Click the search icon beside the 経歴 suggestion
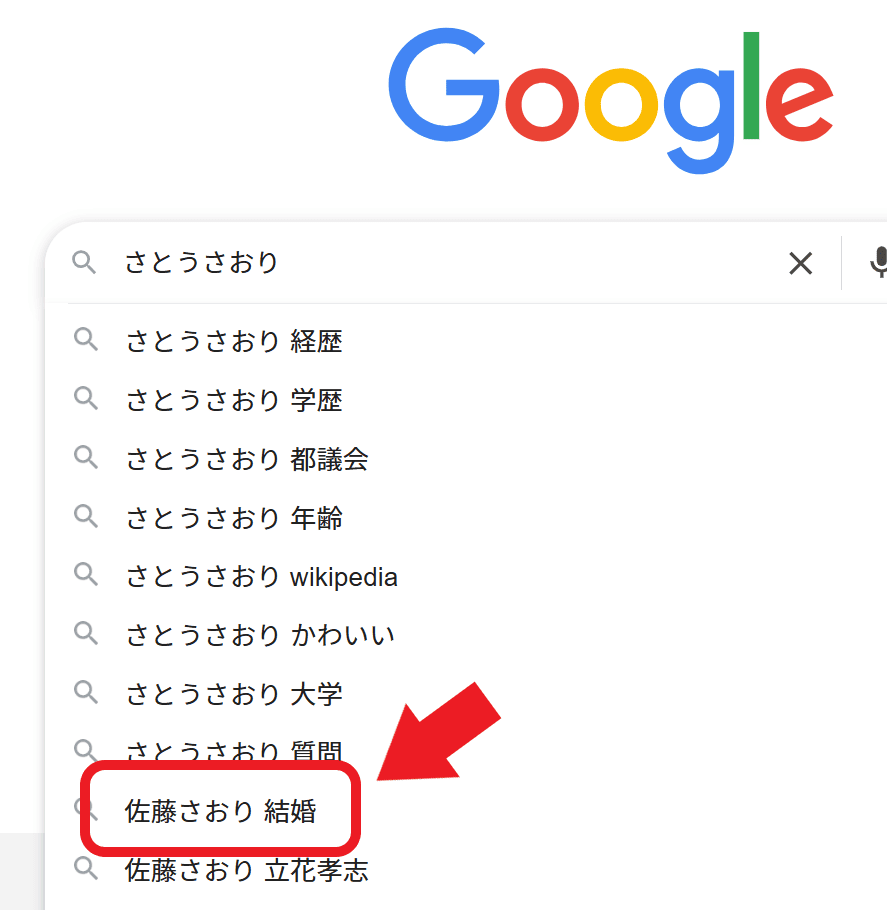Viewport: 887px width, 910px height. (x=86, y=341)
